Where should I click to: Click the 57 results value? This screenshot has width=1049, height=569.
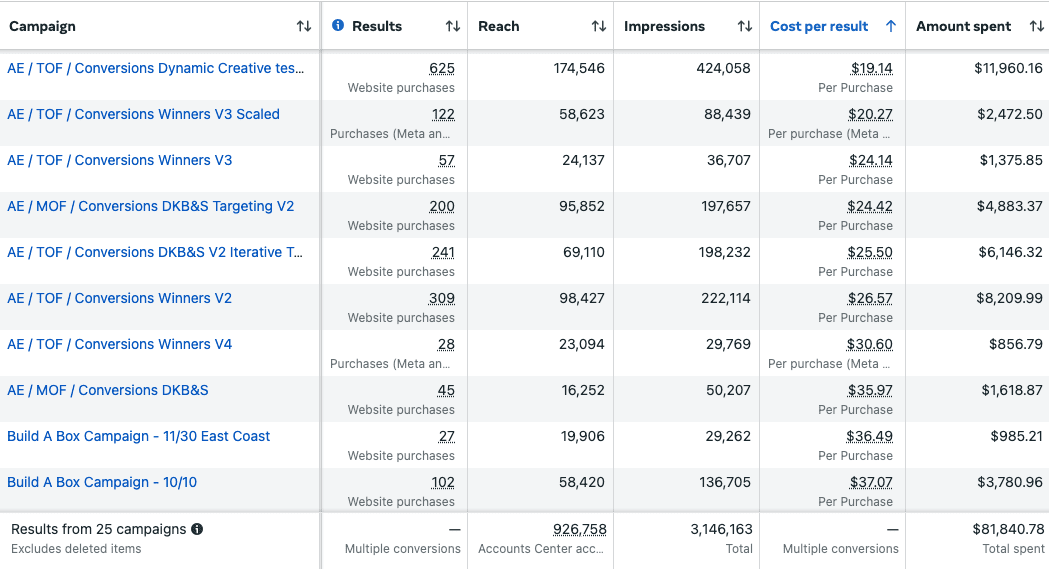coord(446,160)
